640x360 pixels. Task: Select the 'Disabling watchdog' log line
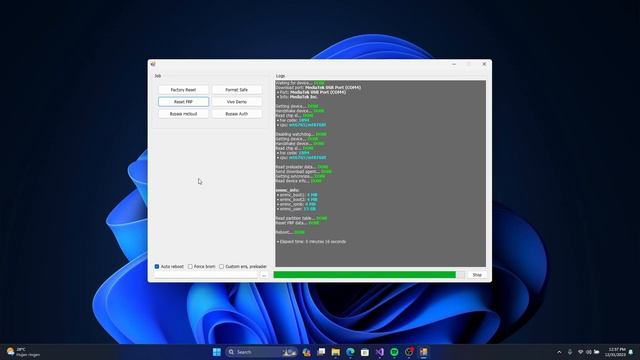pos(301,134)
